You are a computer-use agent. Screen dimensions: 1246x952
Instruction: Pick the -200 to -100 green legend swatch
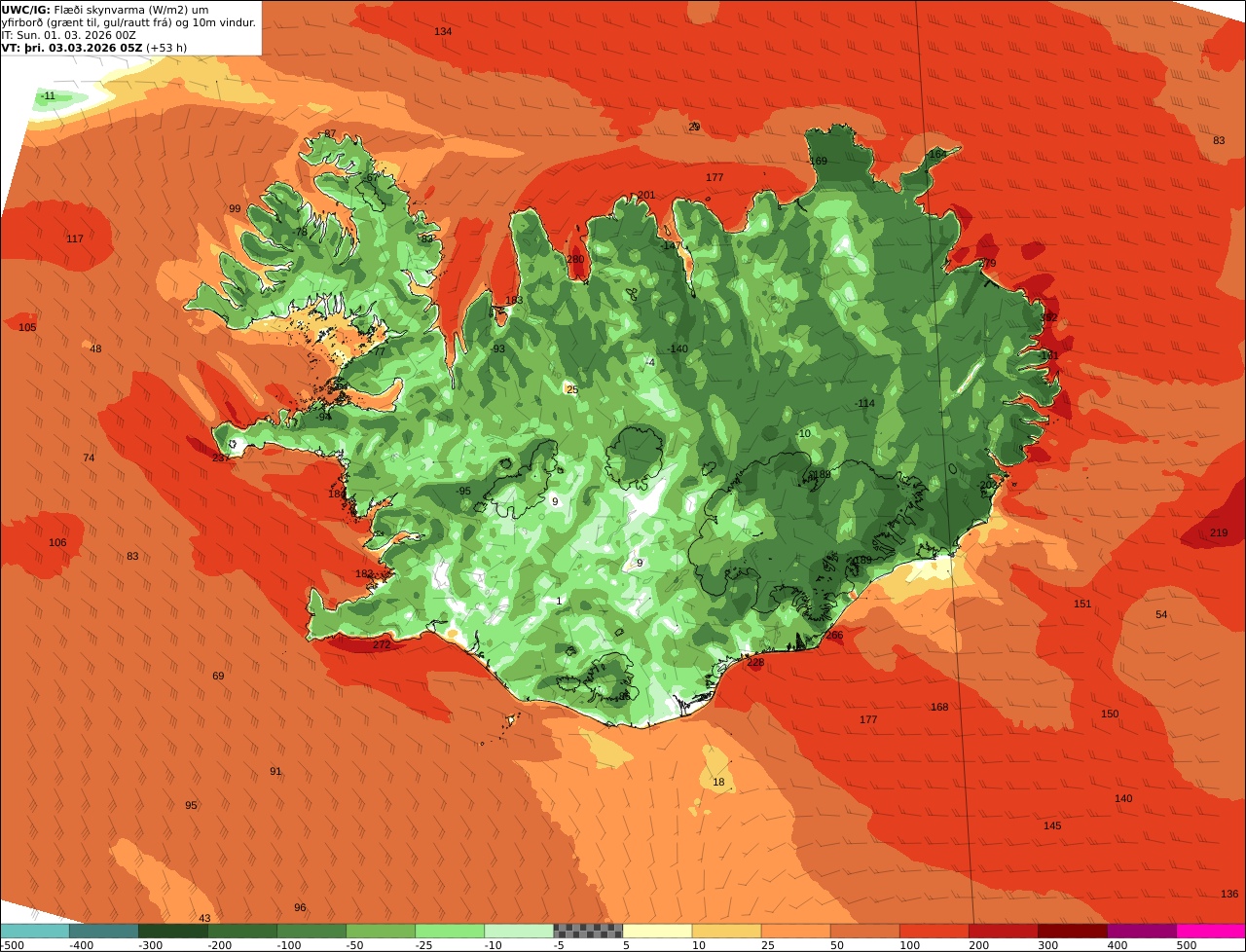[242, 931]
